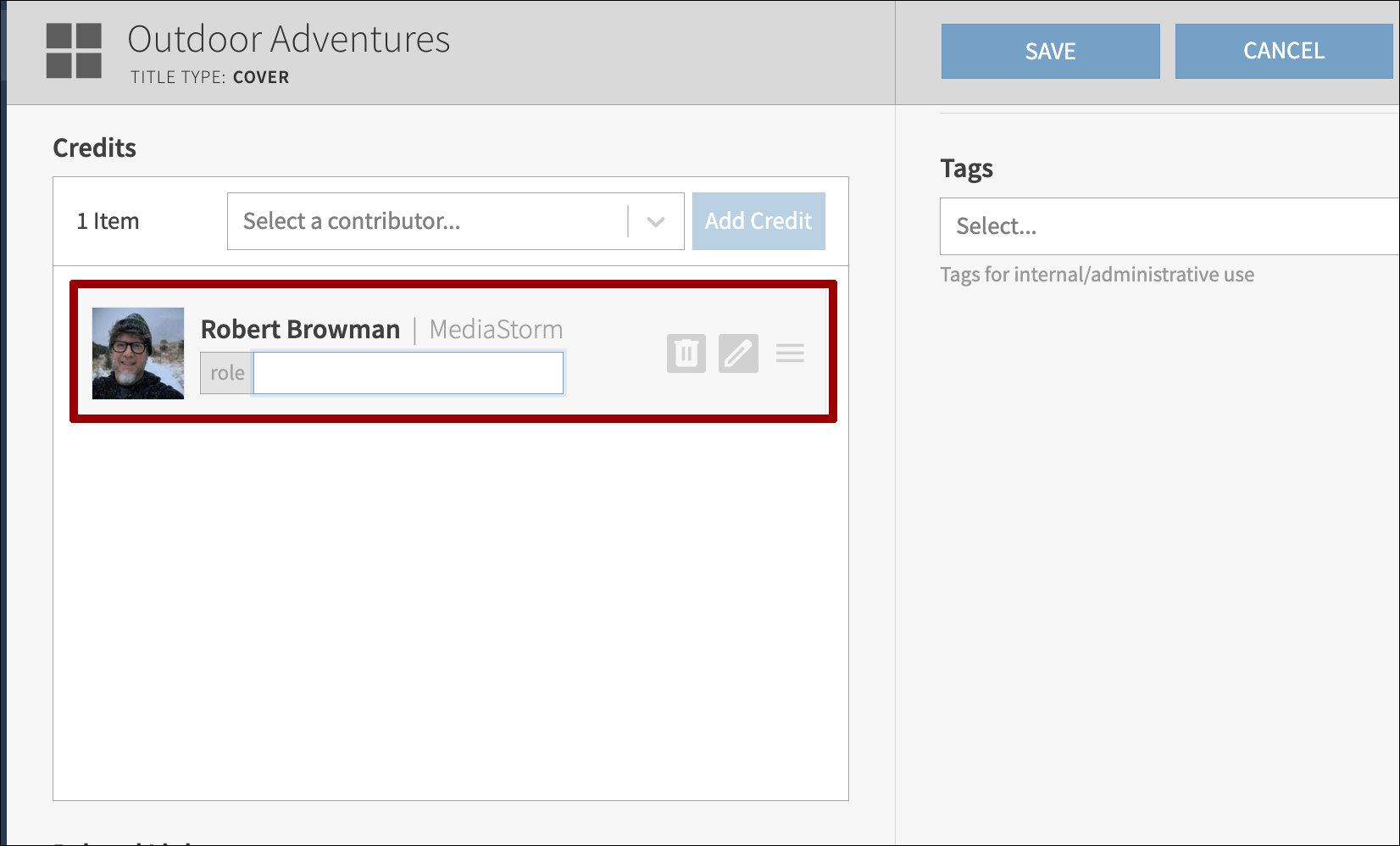Select the Robert Browman name text
The image size is (1400, 846).
300,329
